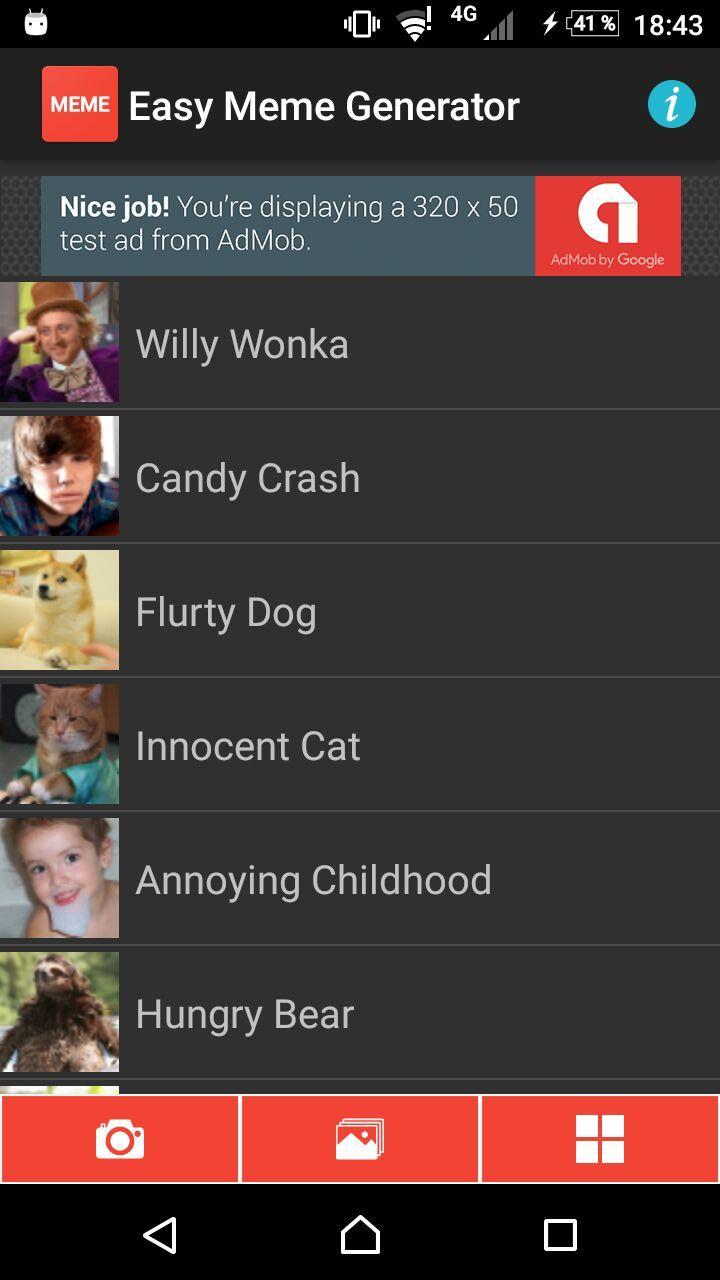Select the Willy Wonka meme

pos(360,343)
